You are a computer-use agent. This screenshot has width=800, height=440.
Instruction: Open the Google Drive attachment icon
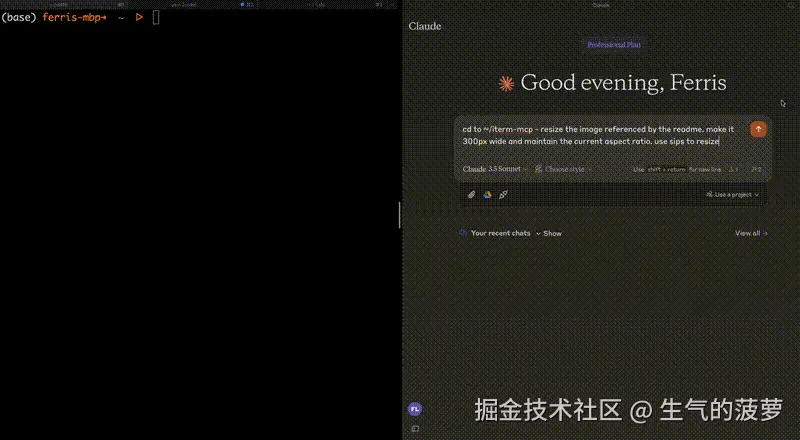click(x=487, y=194)
